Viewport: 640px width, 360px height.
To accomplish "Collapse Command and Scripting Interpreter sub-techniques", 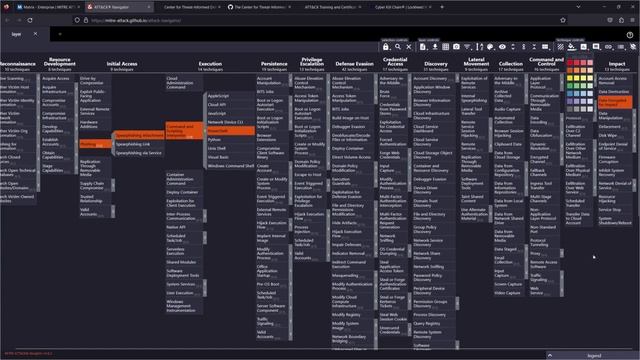I will tap(205, 131).
